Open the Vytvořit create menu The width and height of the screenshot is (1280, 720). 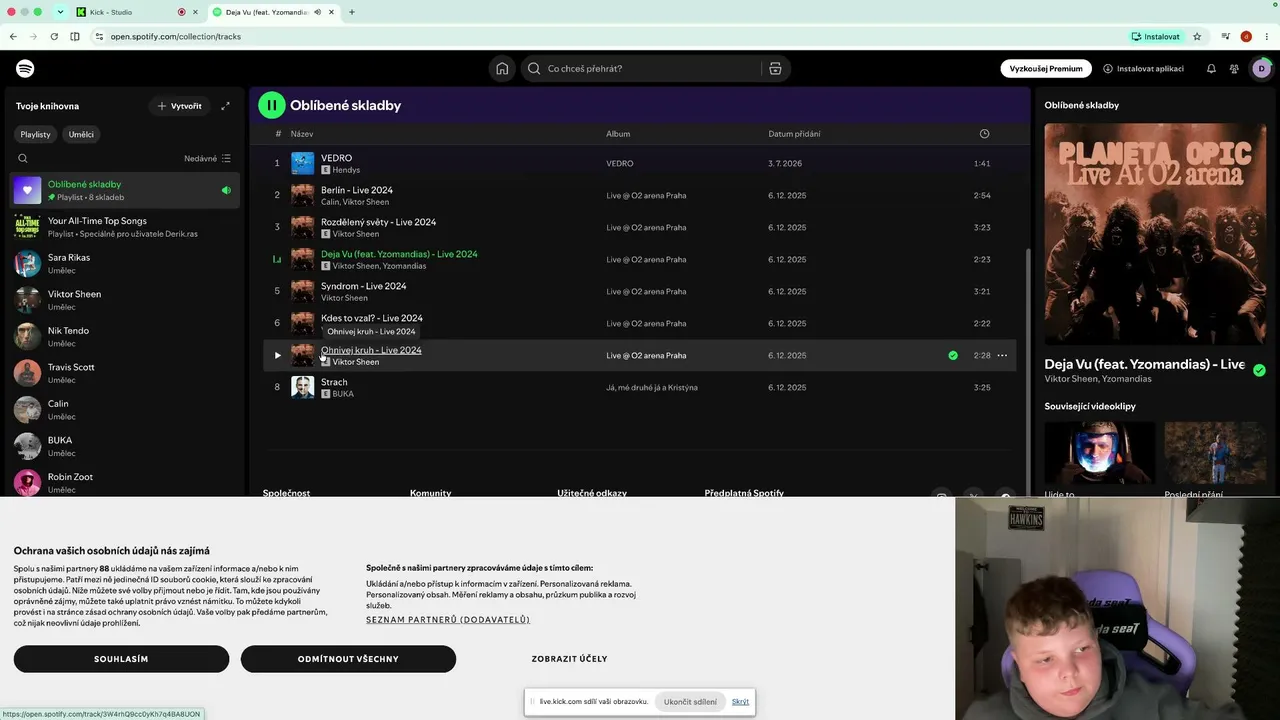(180, 106)
